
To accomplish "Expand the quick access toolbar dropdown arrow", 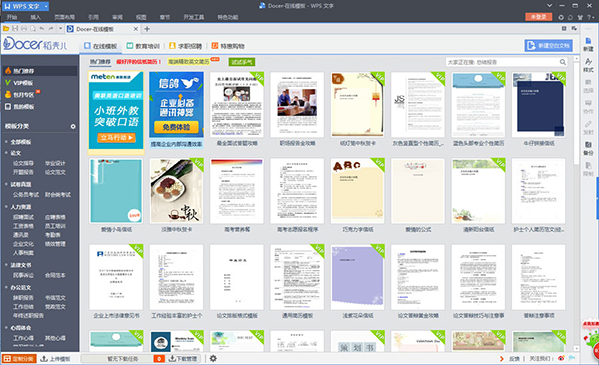I will pyautogui.click(x=60, y=29).
